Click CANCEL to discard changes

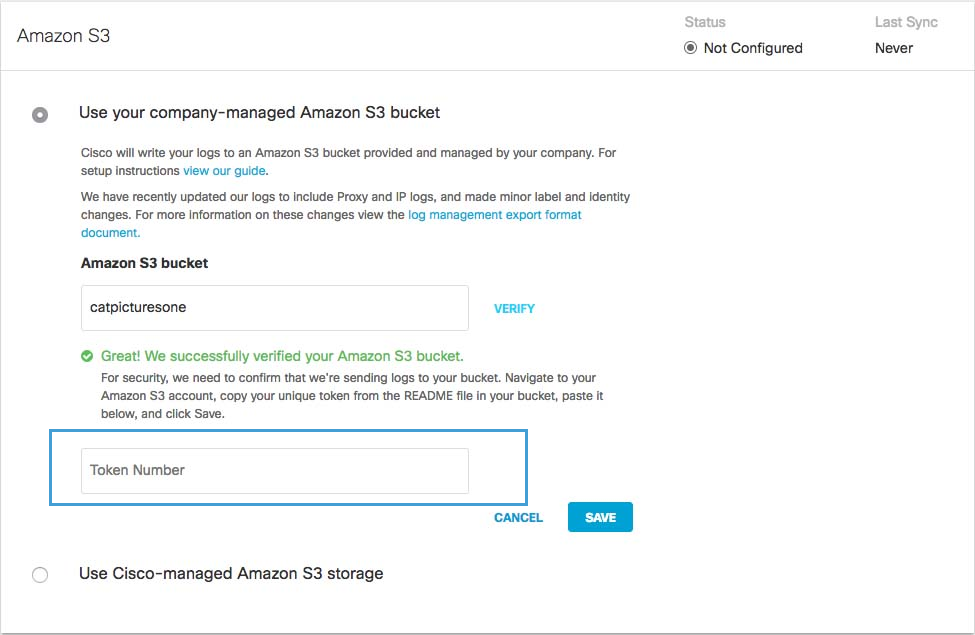[518, 517]
